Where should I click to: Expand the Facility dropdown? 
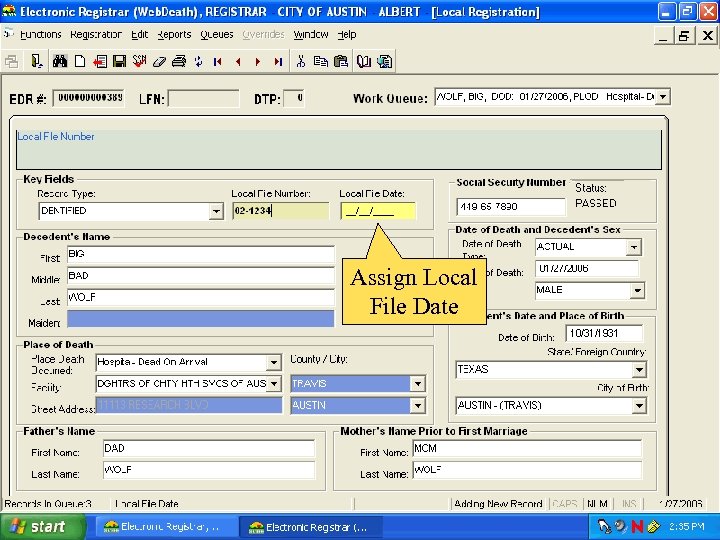[274, 383]
